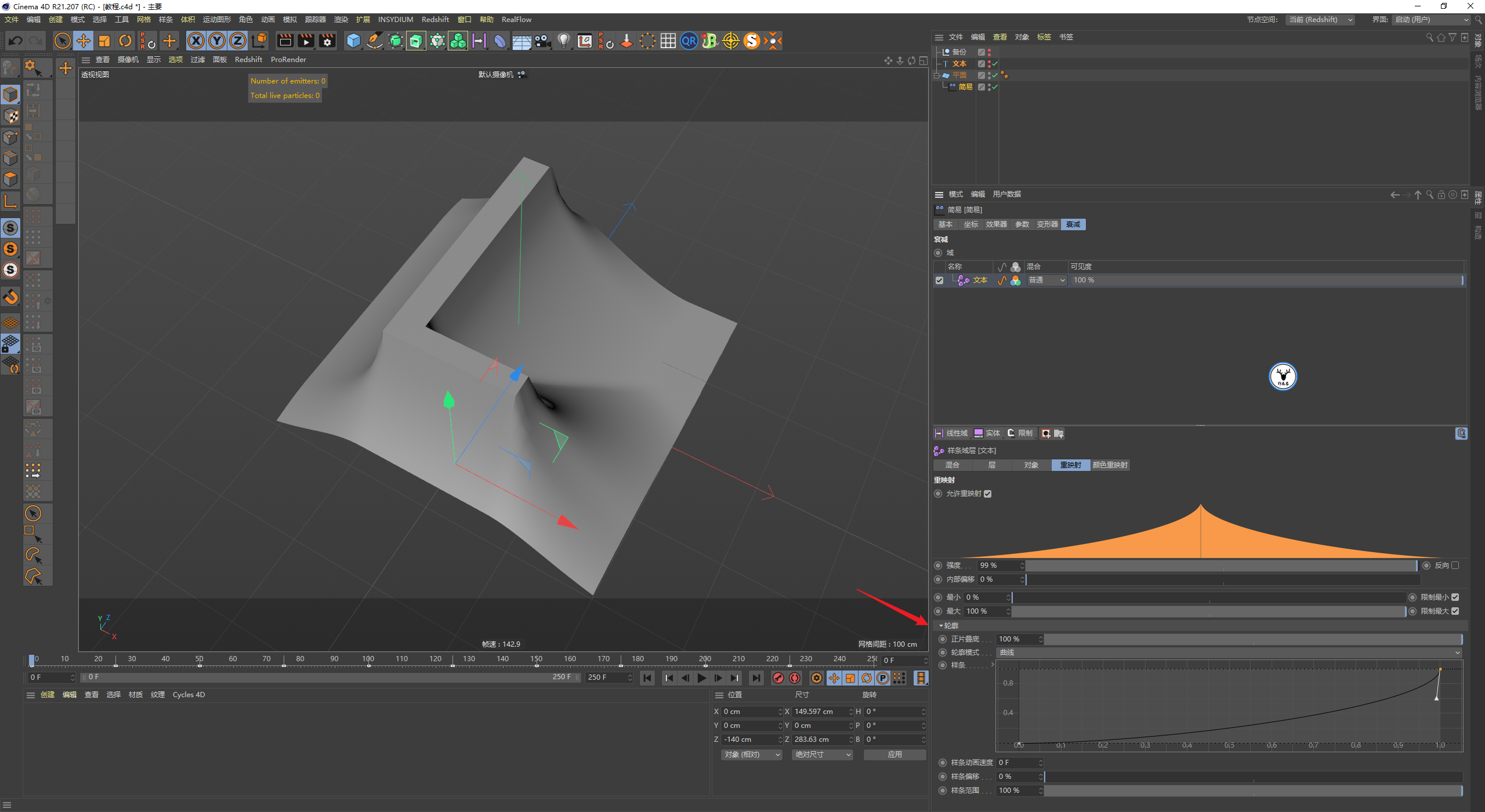Click the Undo arrow icon
This screenshot has width=1485, height=812.
coord(16,41)
